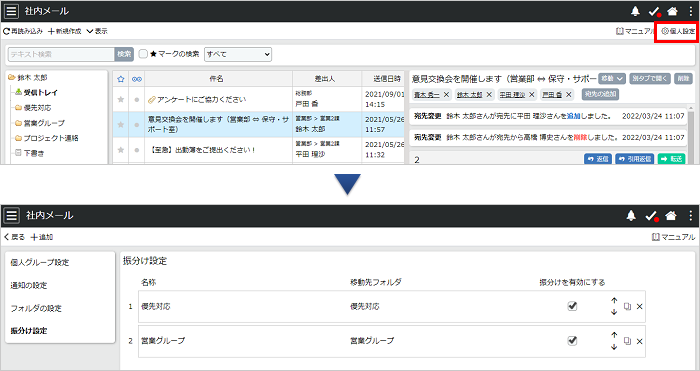
Task: Tick the ★マークの検索 checkbox
Action: tap(143, 54)
